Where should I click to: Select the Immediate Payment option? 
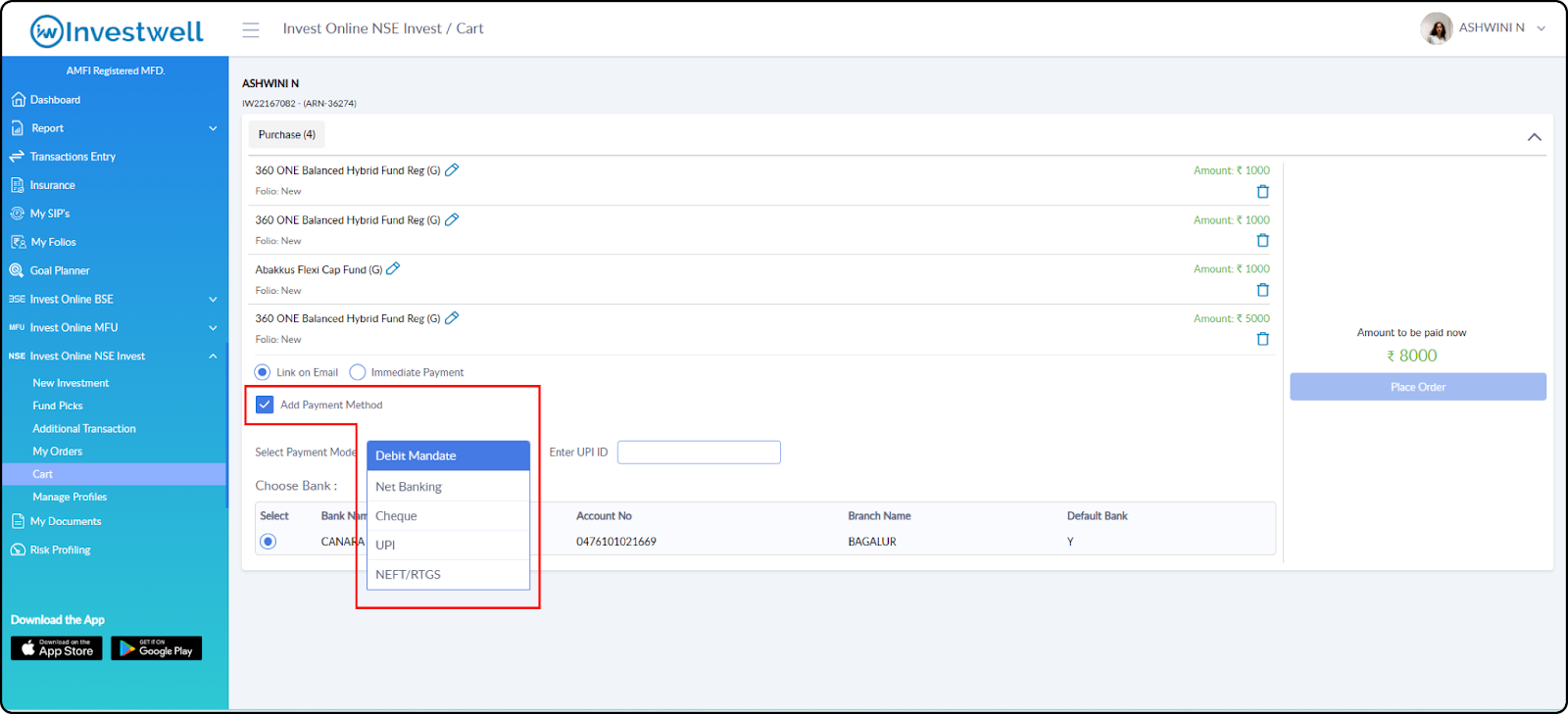coord(358,372)
